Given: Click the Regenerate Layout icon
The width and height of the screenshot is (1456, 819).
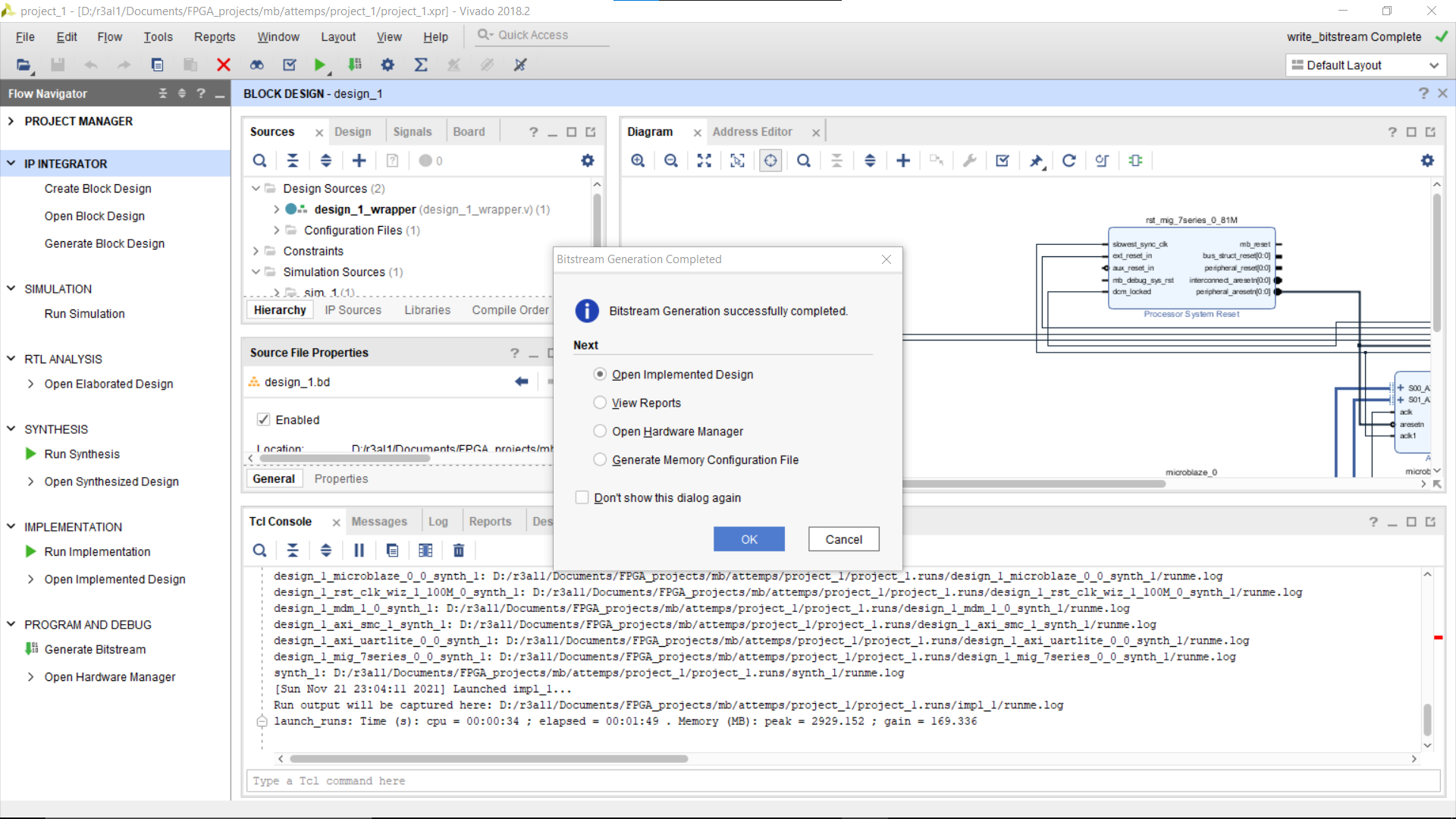Looking at the screenshot, I should (1069, 161).
